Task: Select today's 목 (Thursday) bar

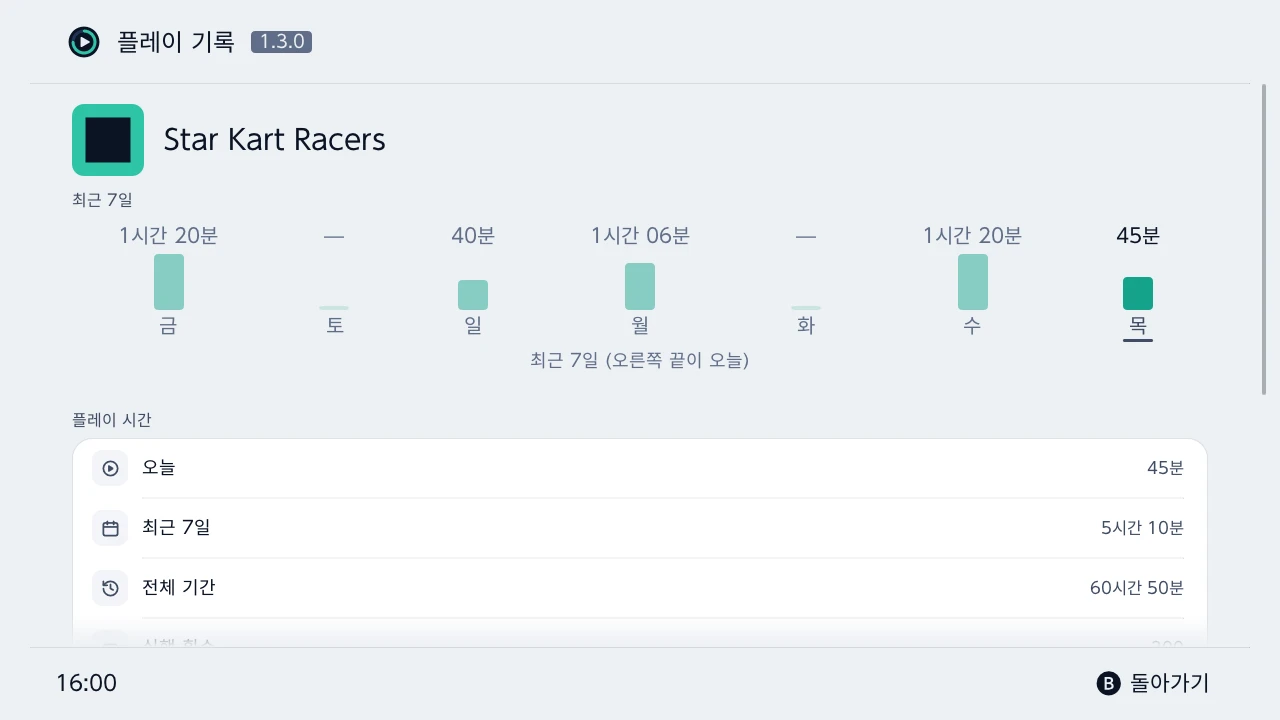Action: [1138, 294]
